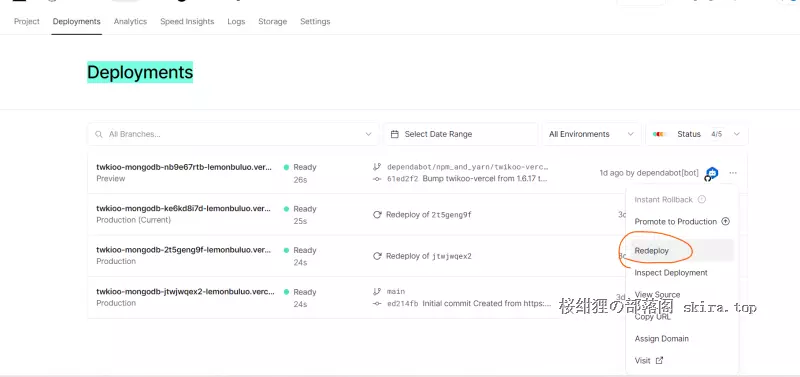
Task: Open the All Environments dropdown
Action: (591, 134)
